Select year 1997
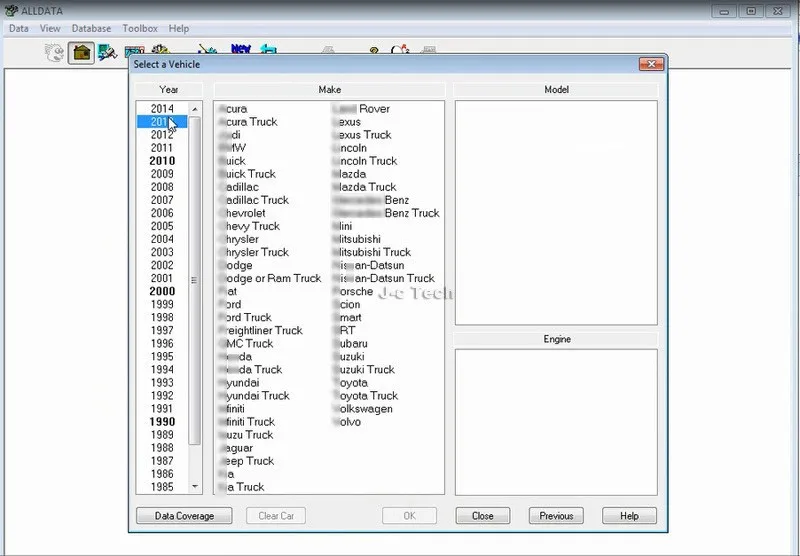 pyautogui.click(x=162, y=330)
